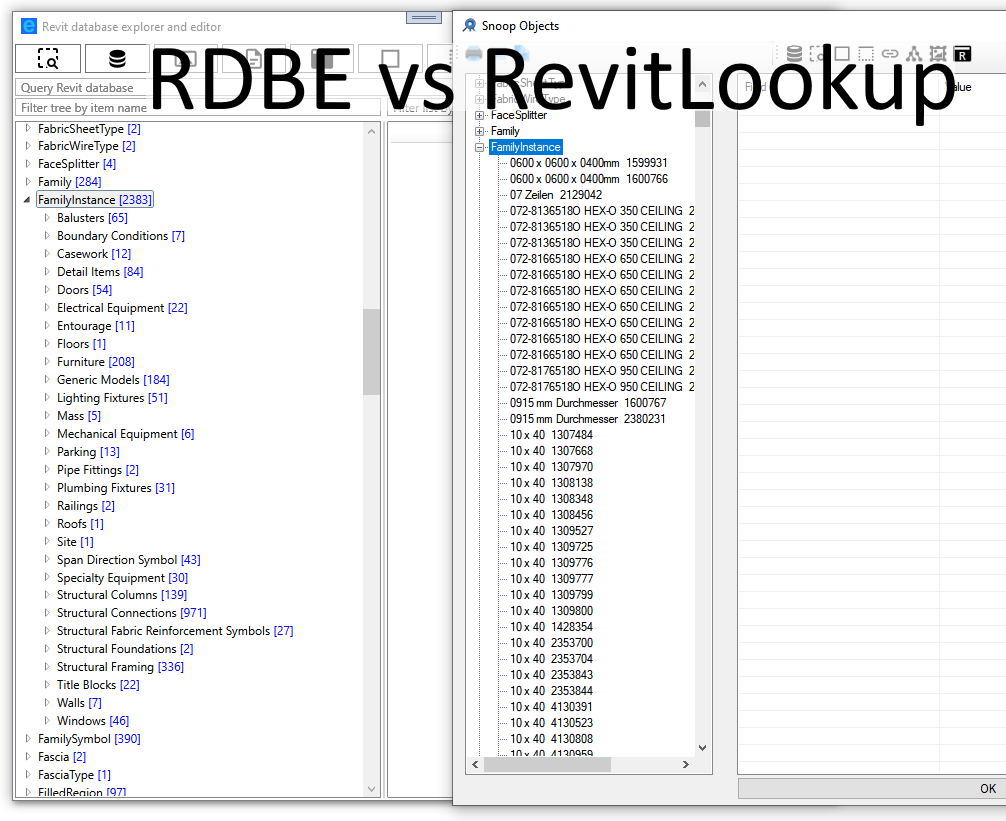
Task: Expand the Structural Connections [971] category
Action: tap(47, 613)
